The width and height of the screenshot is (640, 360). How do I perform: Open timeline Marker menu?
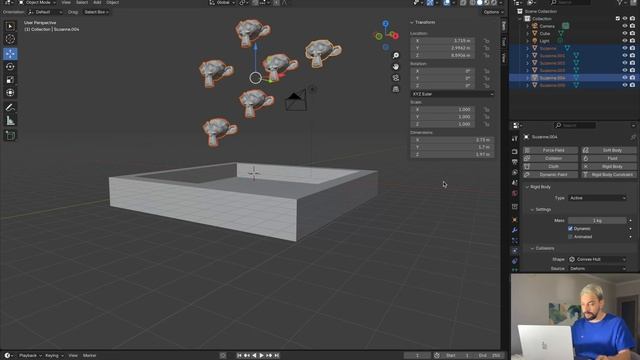(89, 356)
